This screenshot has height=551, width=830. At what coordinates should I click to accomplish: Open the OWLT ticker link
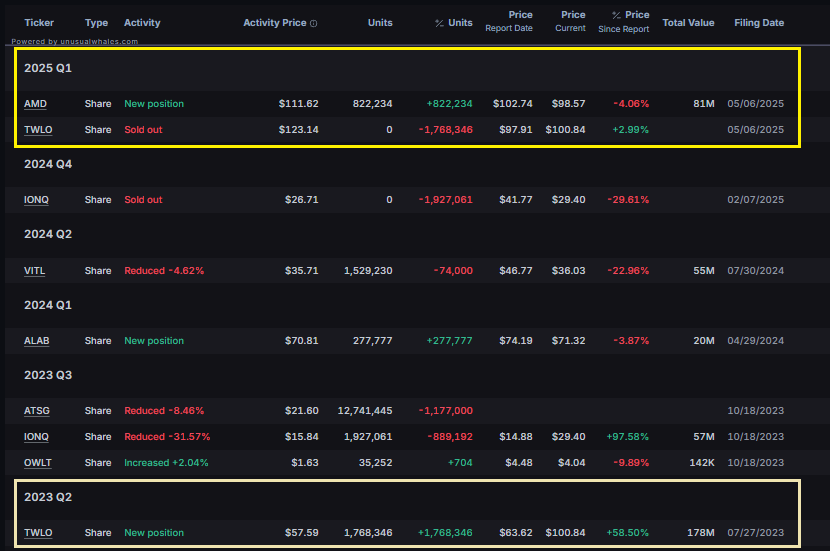click(38, 463)
